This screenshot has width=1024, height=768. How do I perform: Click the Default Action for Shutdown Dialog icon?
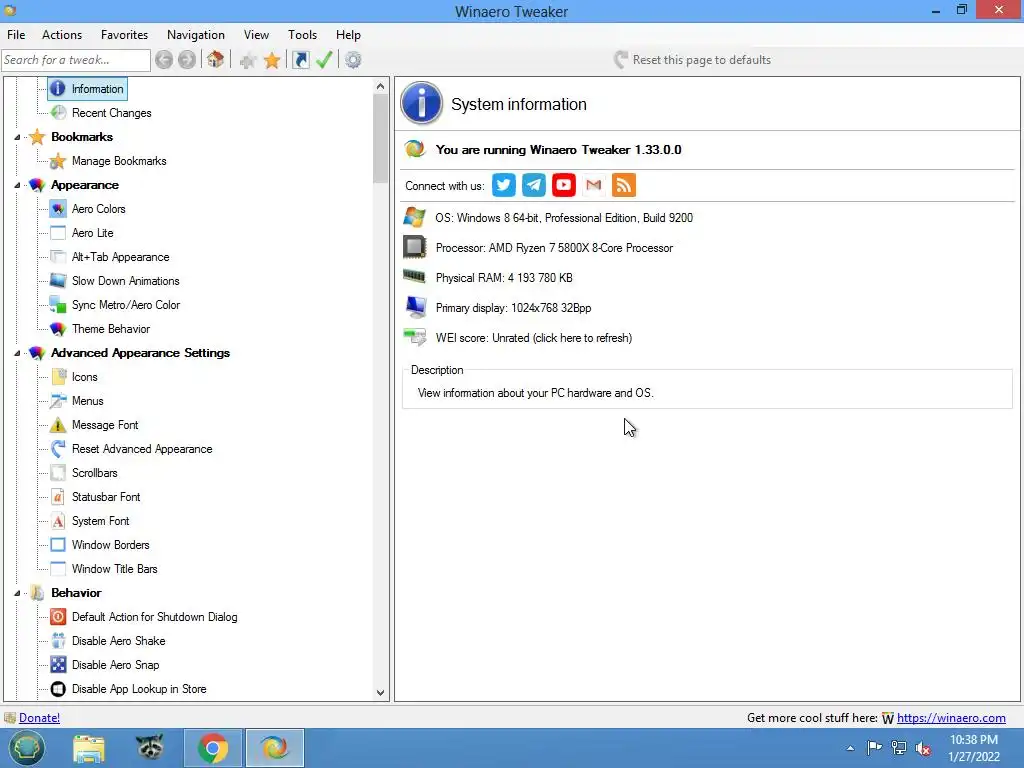click(58, 617)
